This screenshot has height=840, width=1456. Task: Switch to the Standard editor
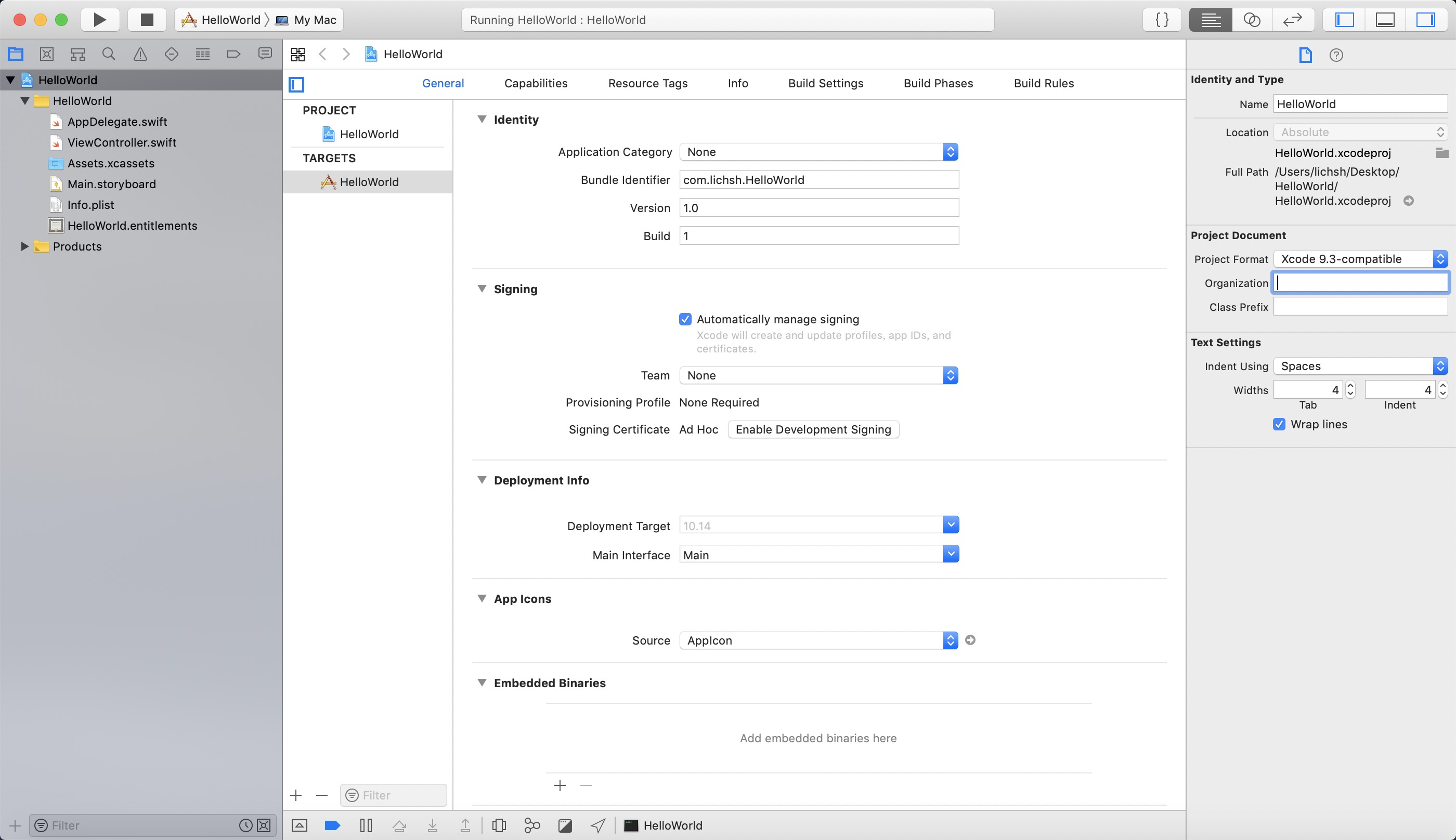point(1211,20)
